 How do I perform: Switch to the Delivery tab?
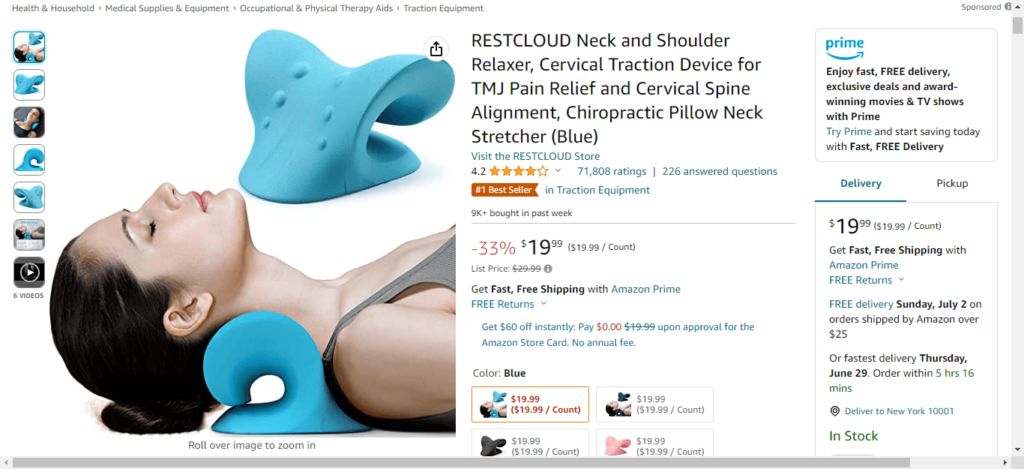pyautogui.click(x=861, y=184)
